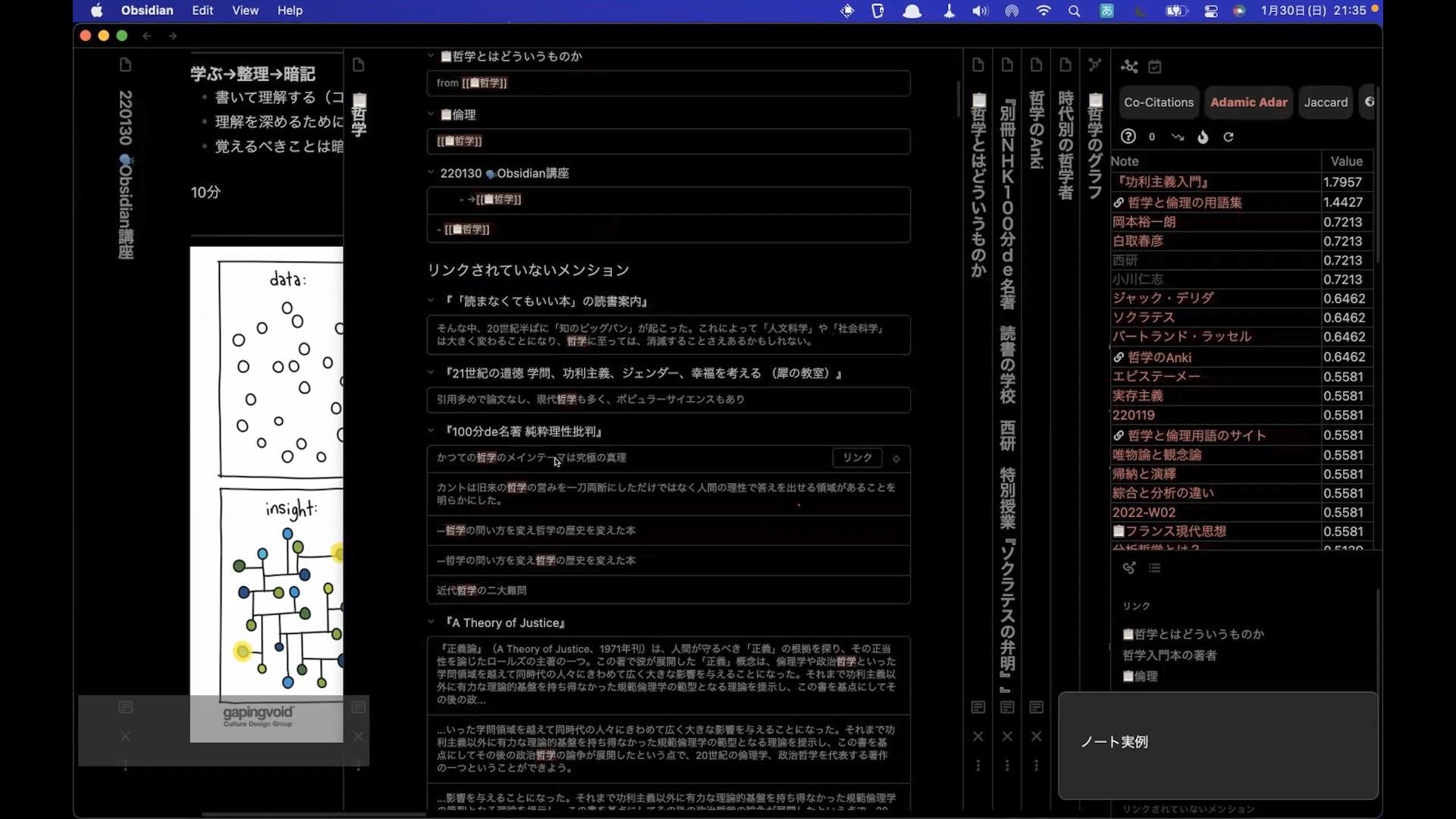Toggle the リンクされていないメンション section header
Viewport: 1456px width, 819px height.
pos(528,270)
